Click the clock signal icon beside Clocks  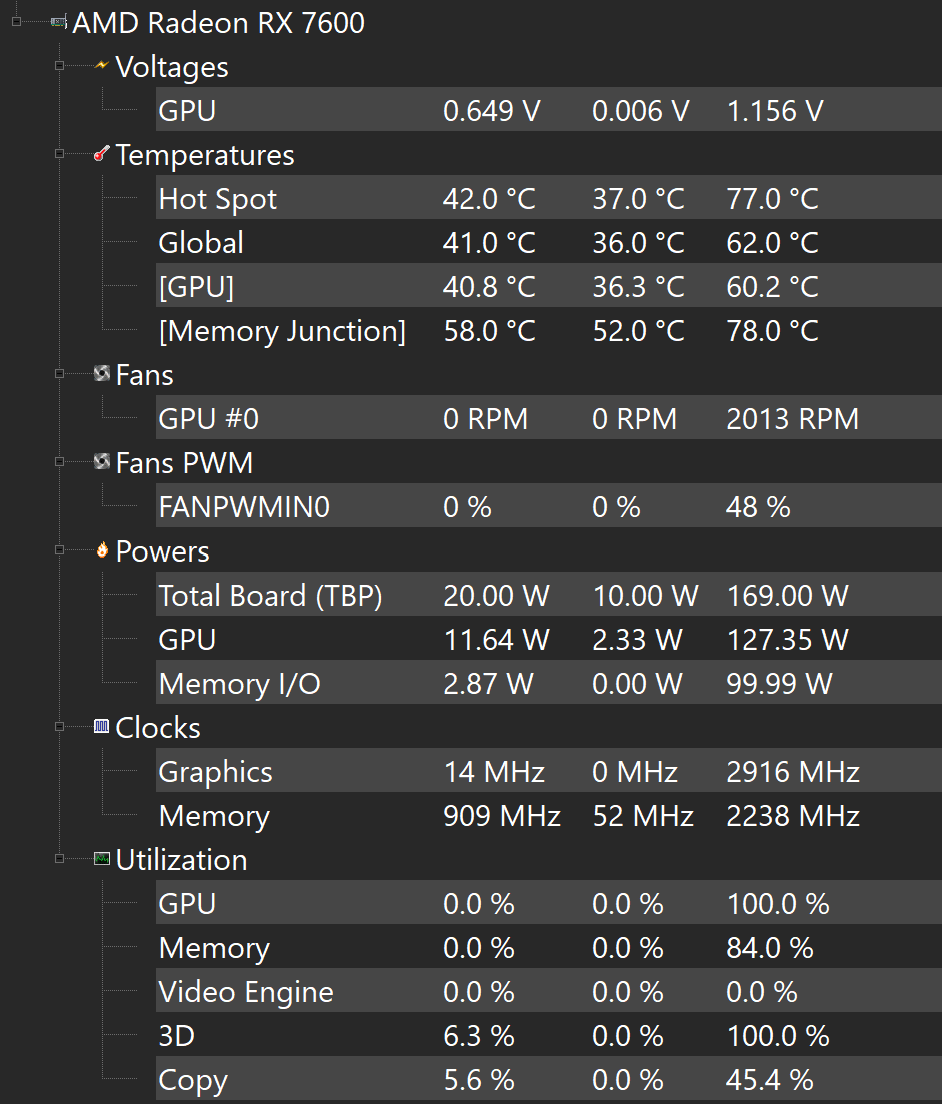(x=101, y=727)
